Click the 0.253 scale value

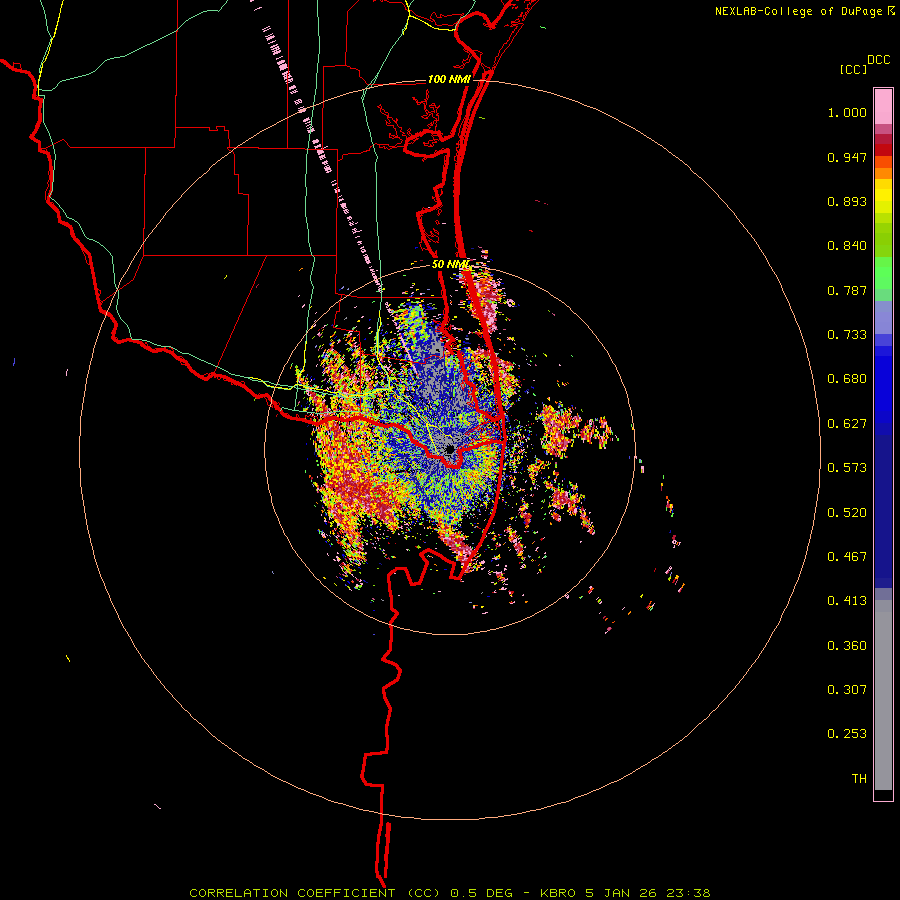[847, 734]
